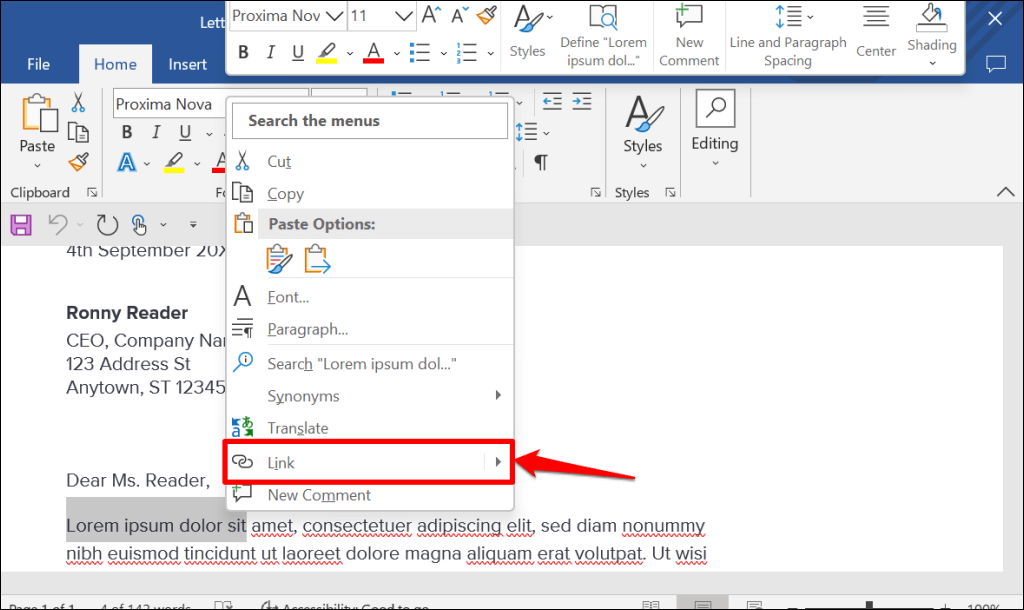
Task: Click the Search the menus field
Action: 369,120
